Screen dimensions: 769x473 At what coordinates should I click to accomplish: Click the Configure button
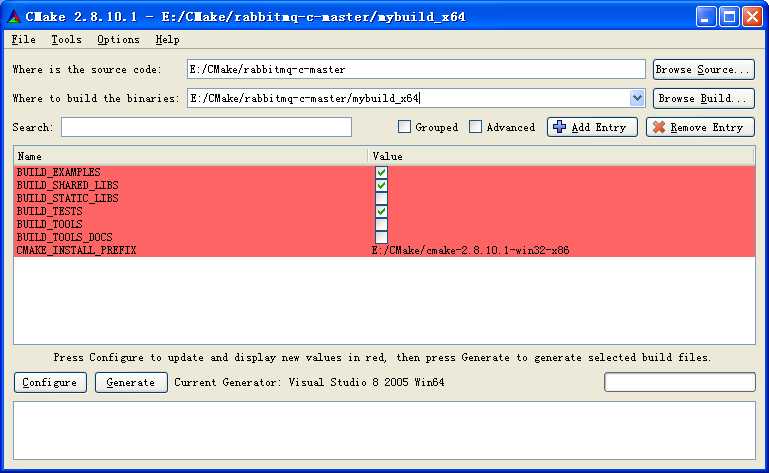coord(50,382)
